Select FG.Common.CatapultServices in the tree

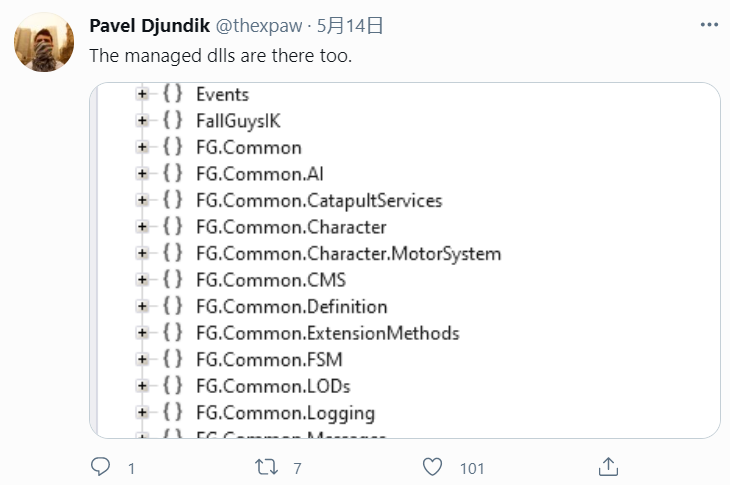[318, 201]
